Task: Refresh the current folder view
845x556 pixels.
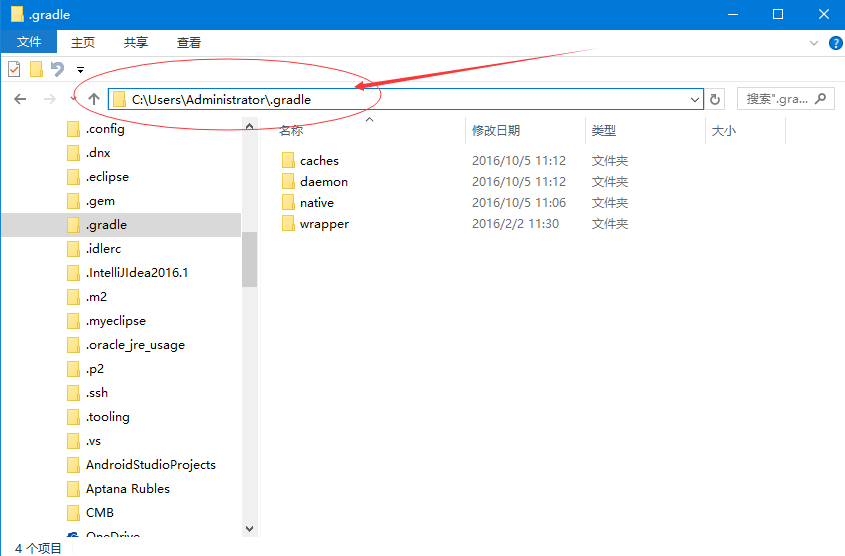Action: click(715, 99)
